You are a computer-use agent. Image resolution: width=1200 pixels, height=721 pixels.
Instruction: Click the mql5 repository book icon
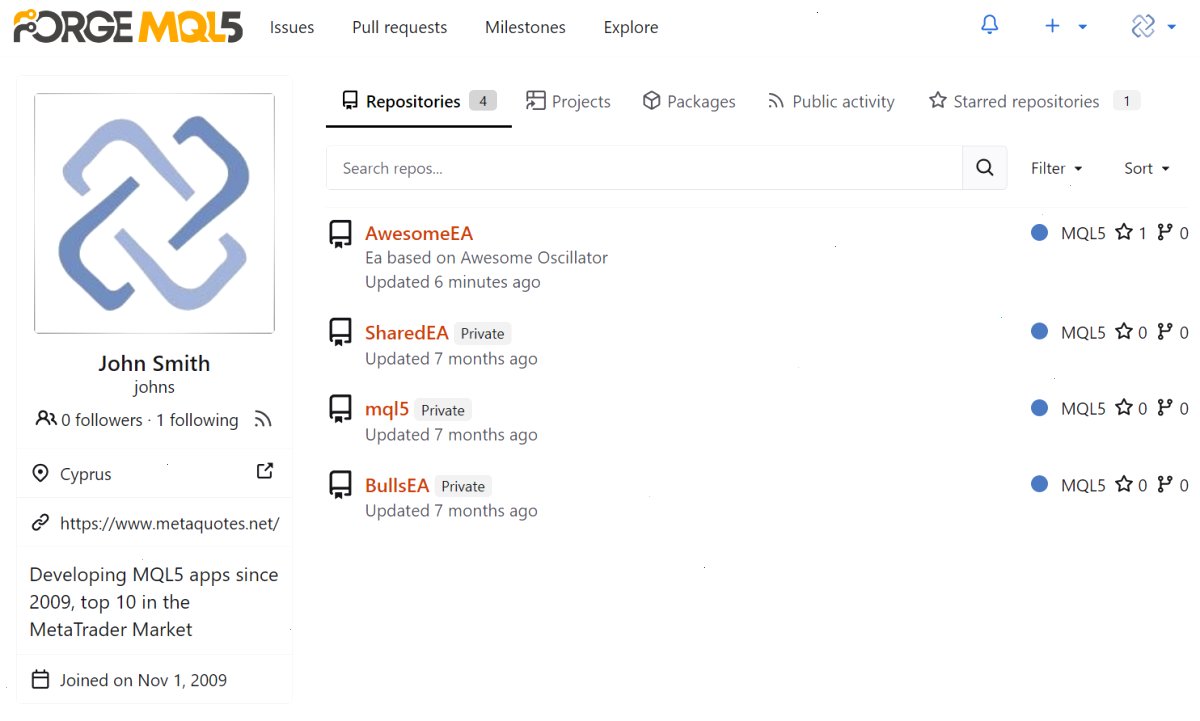tap(341, 408)
